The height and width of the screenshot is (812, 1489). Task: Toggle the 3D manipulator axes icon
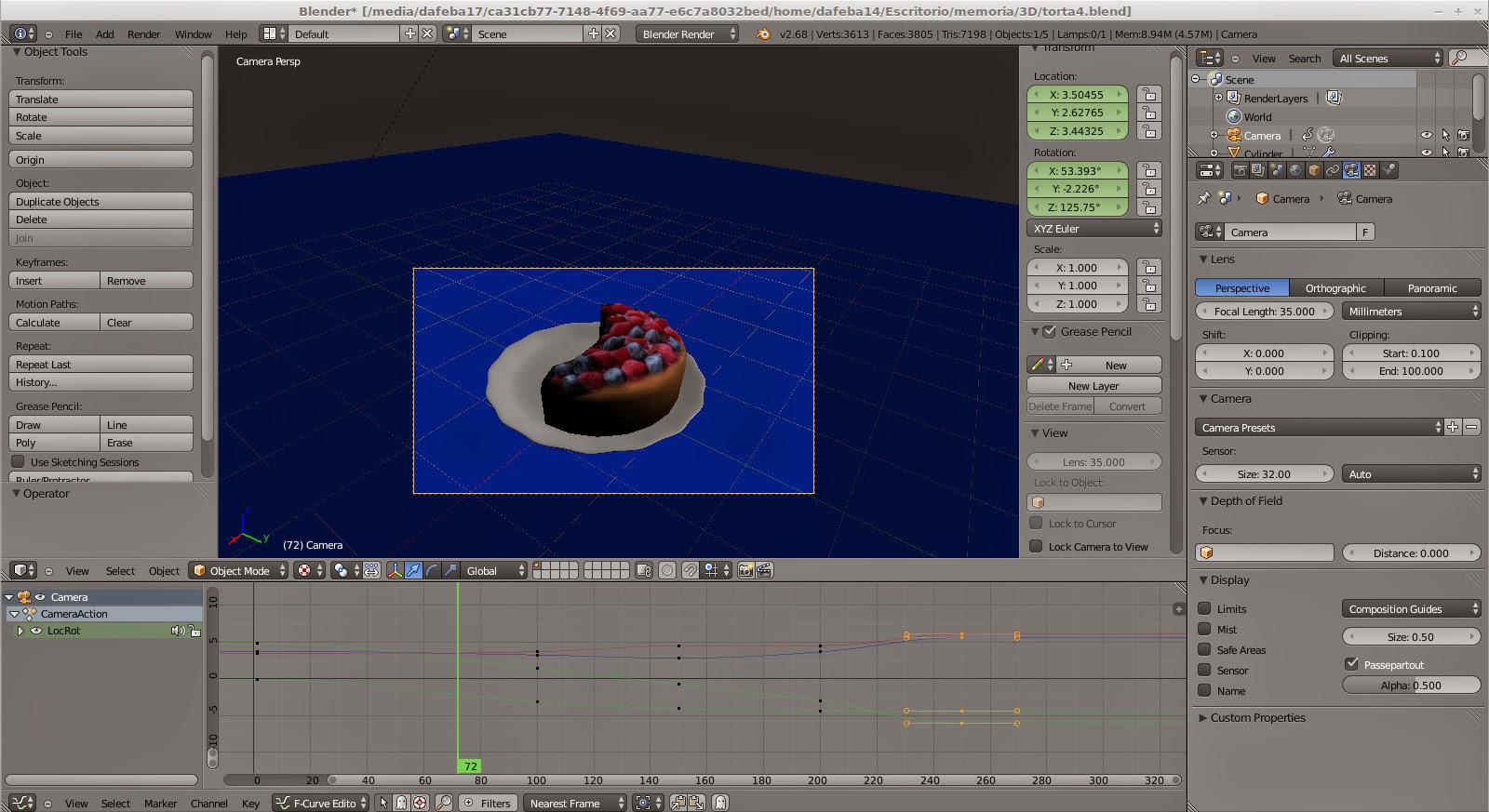click(x=395, y=571)
